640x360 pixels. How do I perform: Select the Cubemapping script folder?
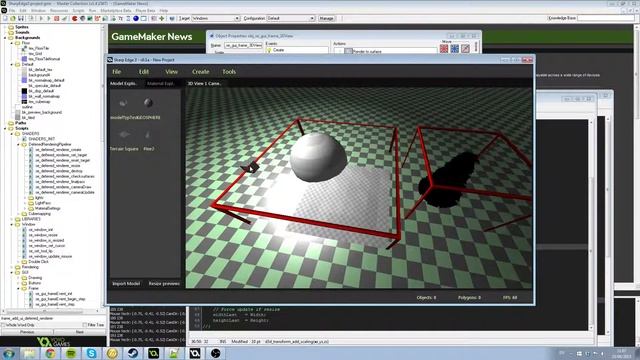(x=39, y=213)
